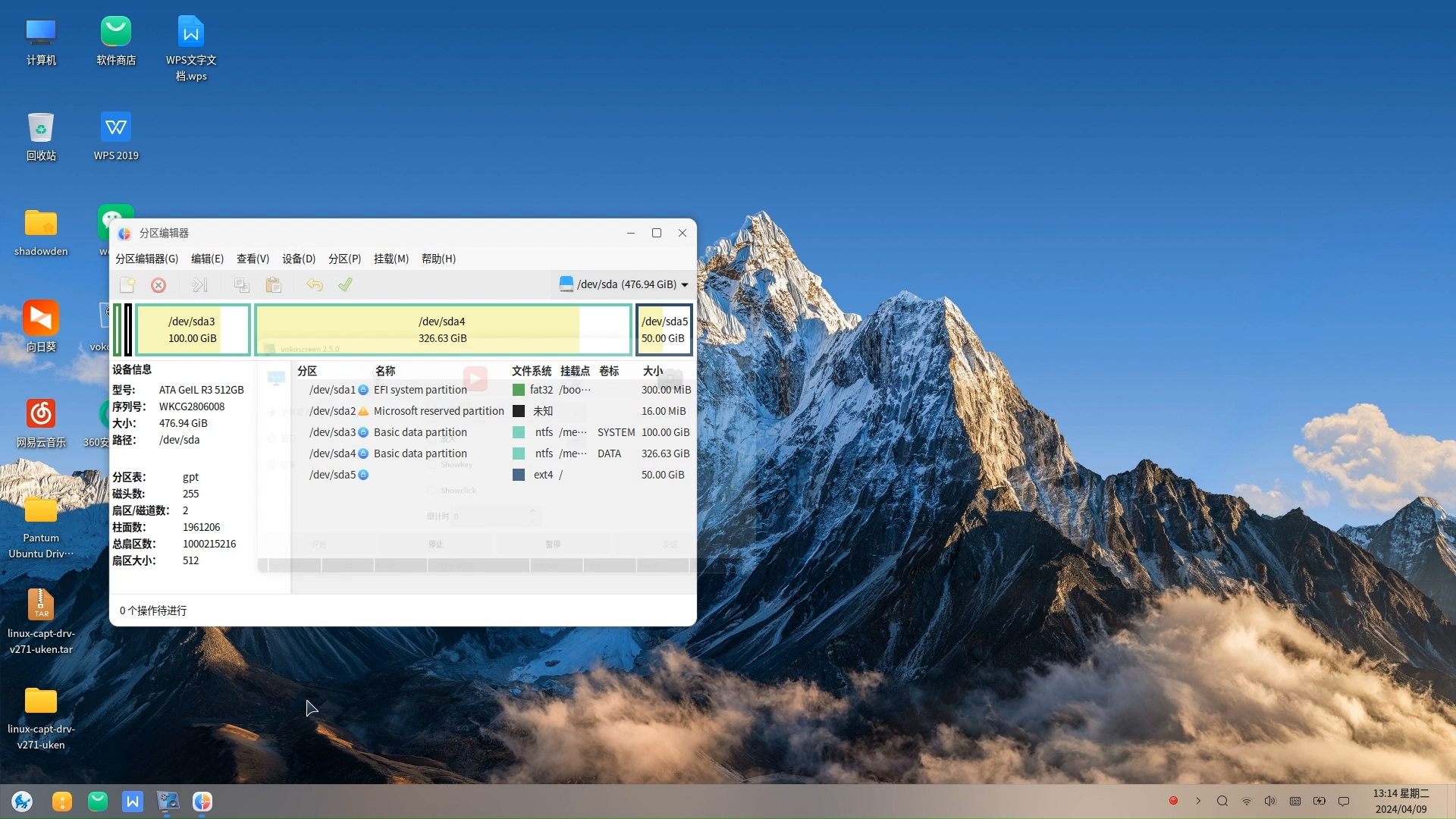
Task: Open the 回收站 trash desktop icon
Action: tap(41, 136)
